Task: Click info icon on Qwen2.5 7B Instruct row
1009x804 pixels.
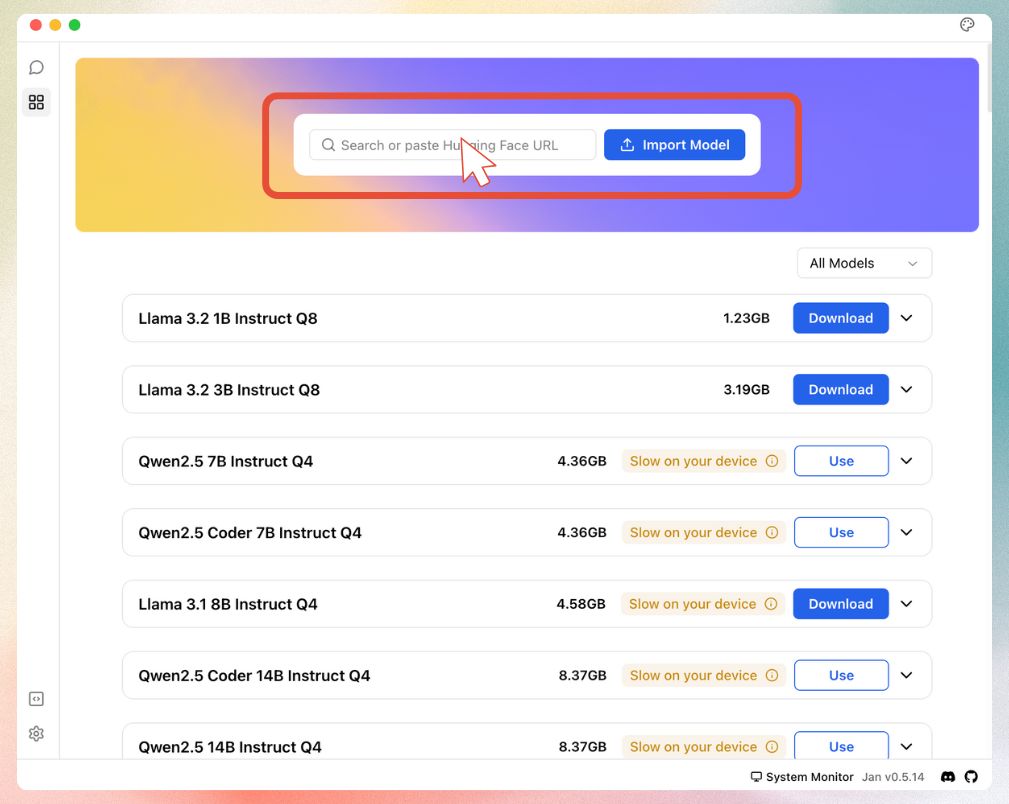Action: coord(771,461)
